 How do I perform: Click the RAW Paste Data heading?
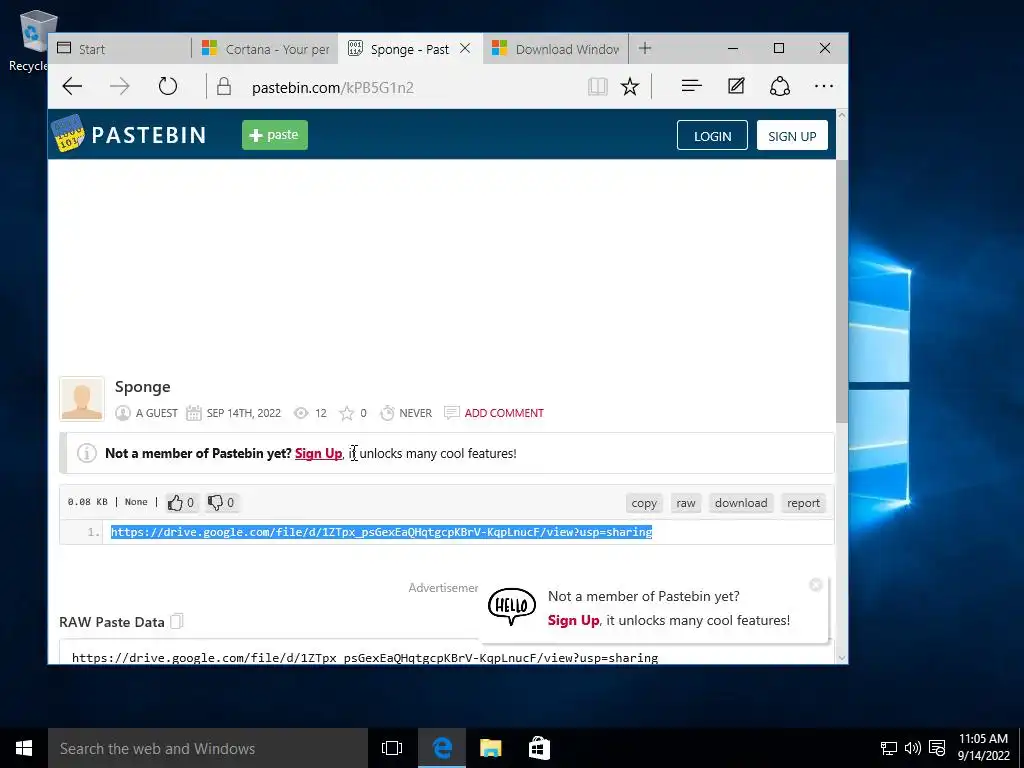point(112,622)
